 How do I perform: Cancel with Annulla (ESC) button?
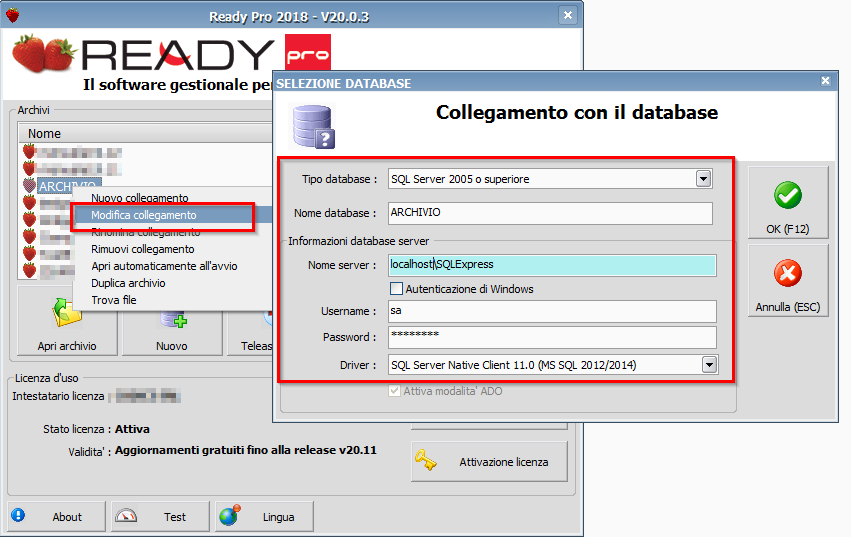(788, 281)
